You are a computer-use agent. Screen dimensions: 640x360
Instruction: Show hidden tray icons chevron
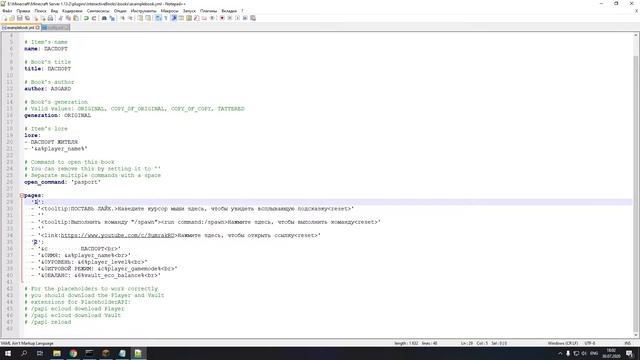pyautogui.click(x=560, y=353)
